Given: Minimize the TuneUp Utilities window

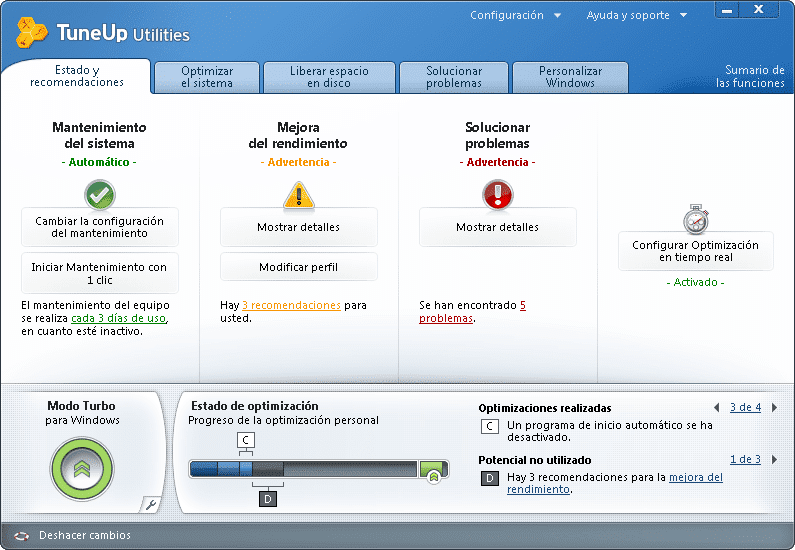Looking at the screenshot, I should pyautogui.click(x=727, y=10).
